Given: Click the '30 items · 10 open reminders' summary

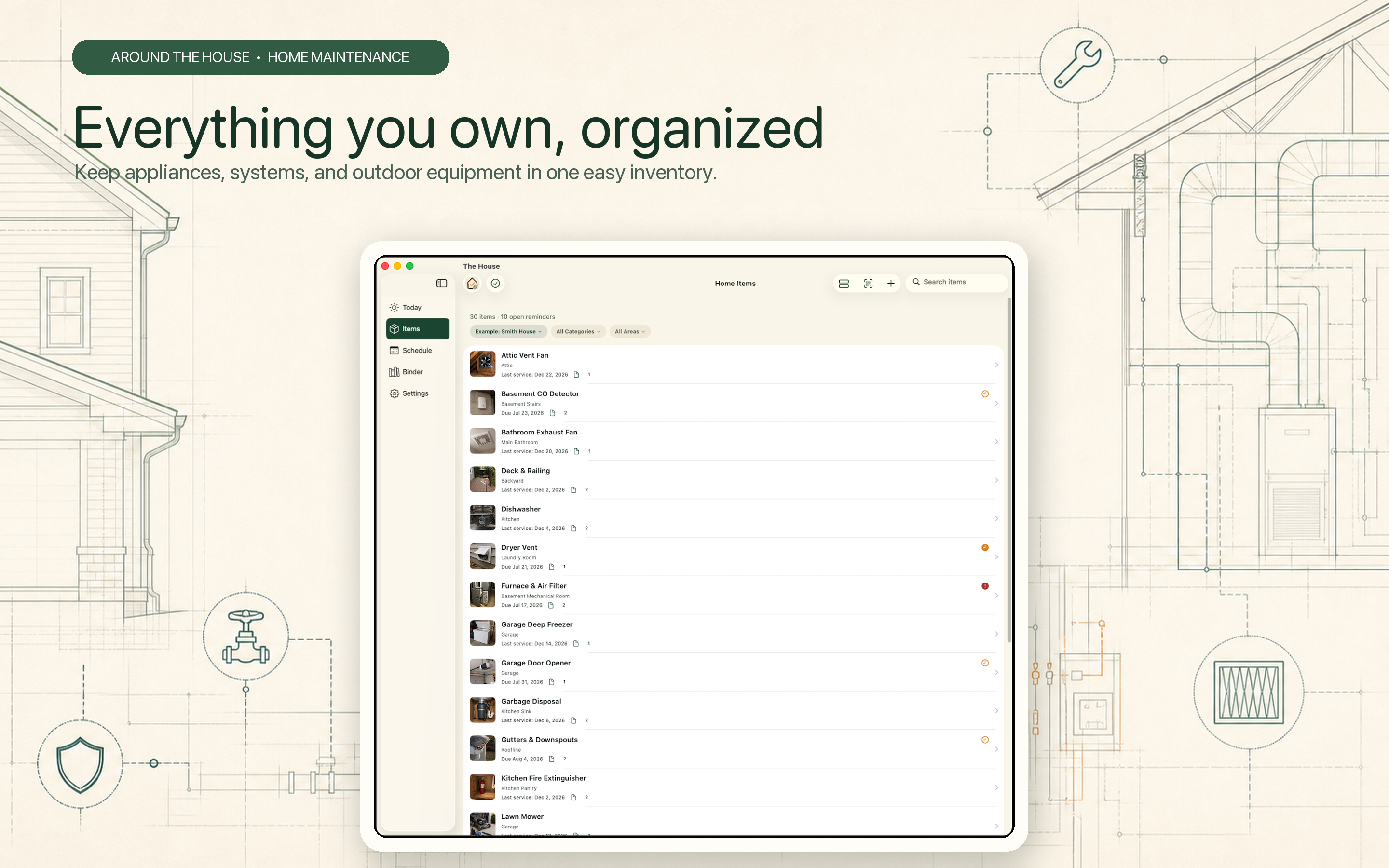Looking at the screenshot, I should coord(512,316).
